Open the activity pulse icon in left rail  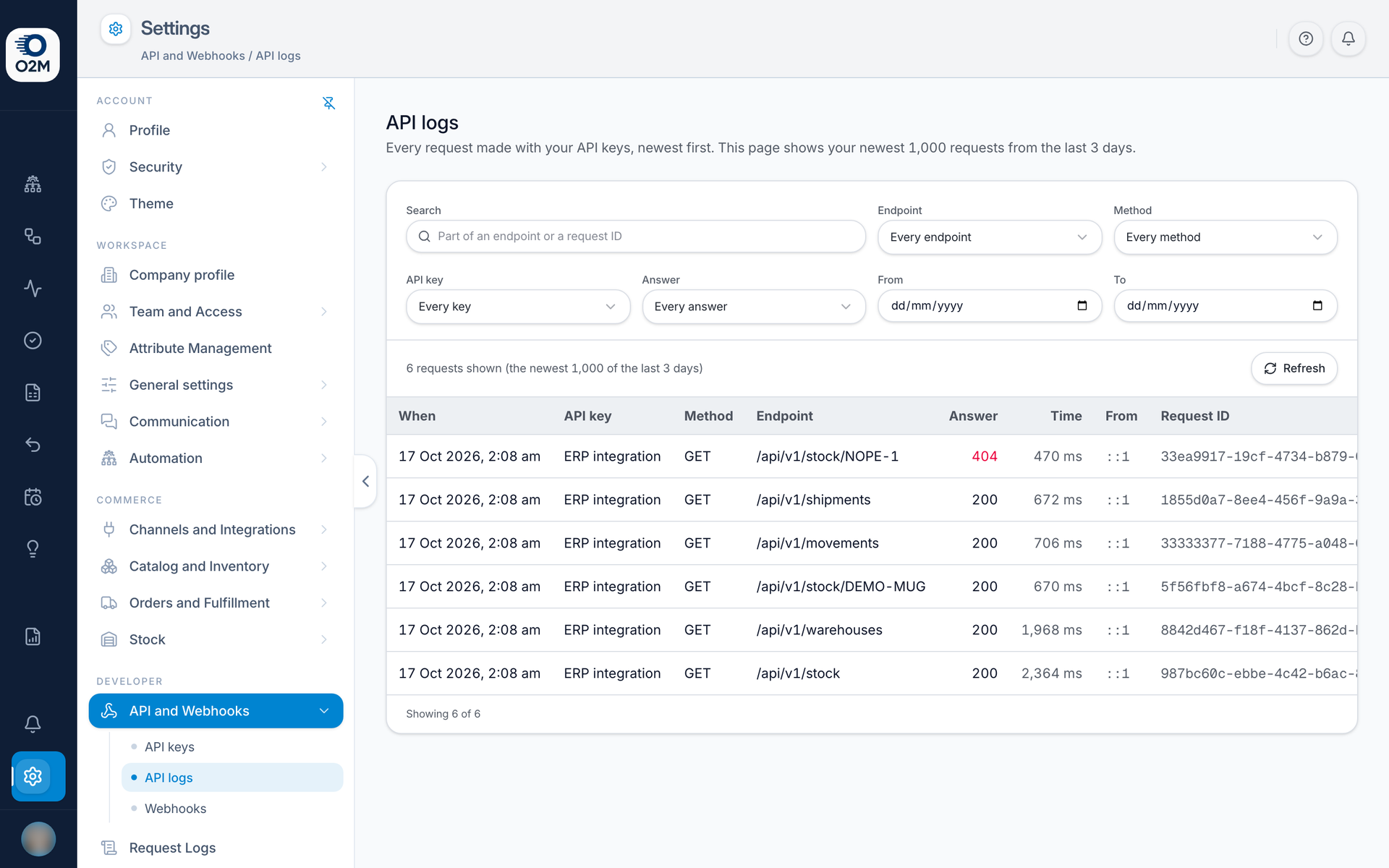pos(33,289)
